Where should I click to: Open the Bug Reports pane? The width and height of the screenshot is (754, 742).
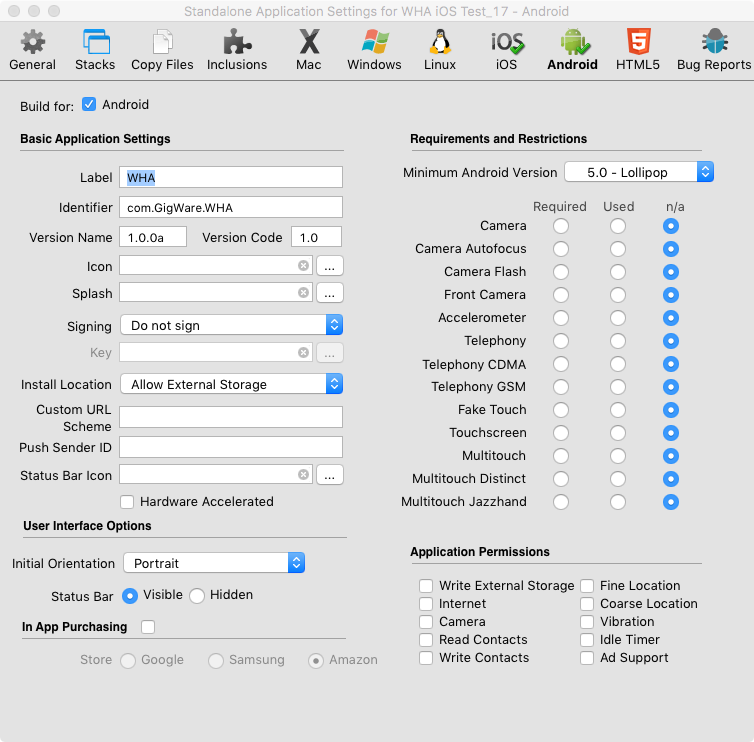713,50
